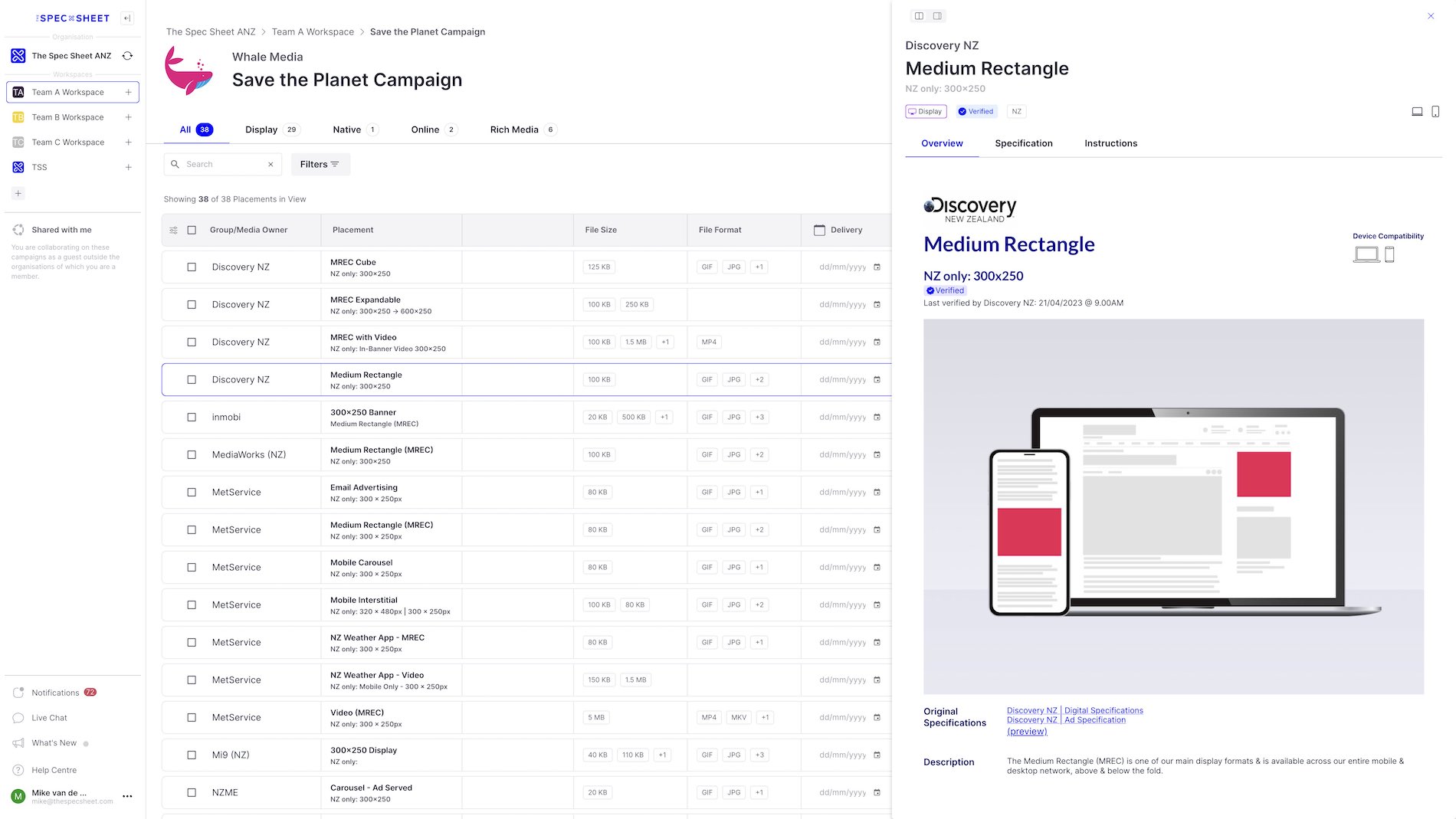The height and width of the screenshot is (819, 1456).
Task: Open the Filters dropdown
Action: click(x=320, y=165)
